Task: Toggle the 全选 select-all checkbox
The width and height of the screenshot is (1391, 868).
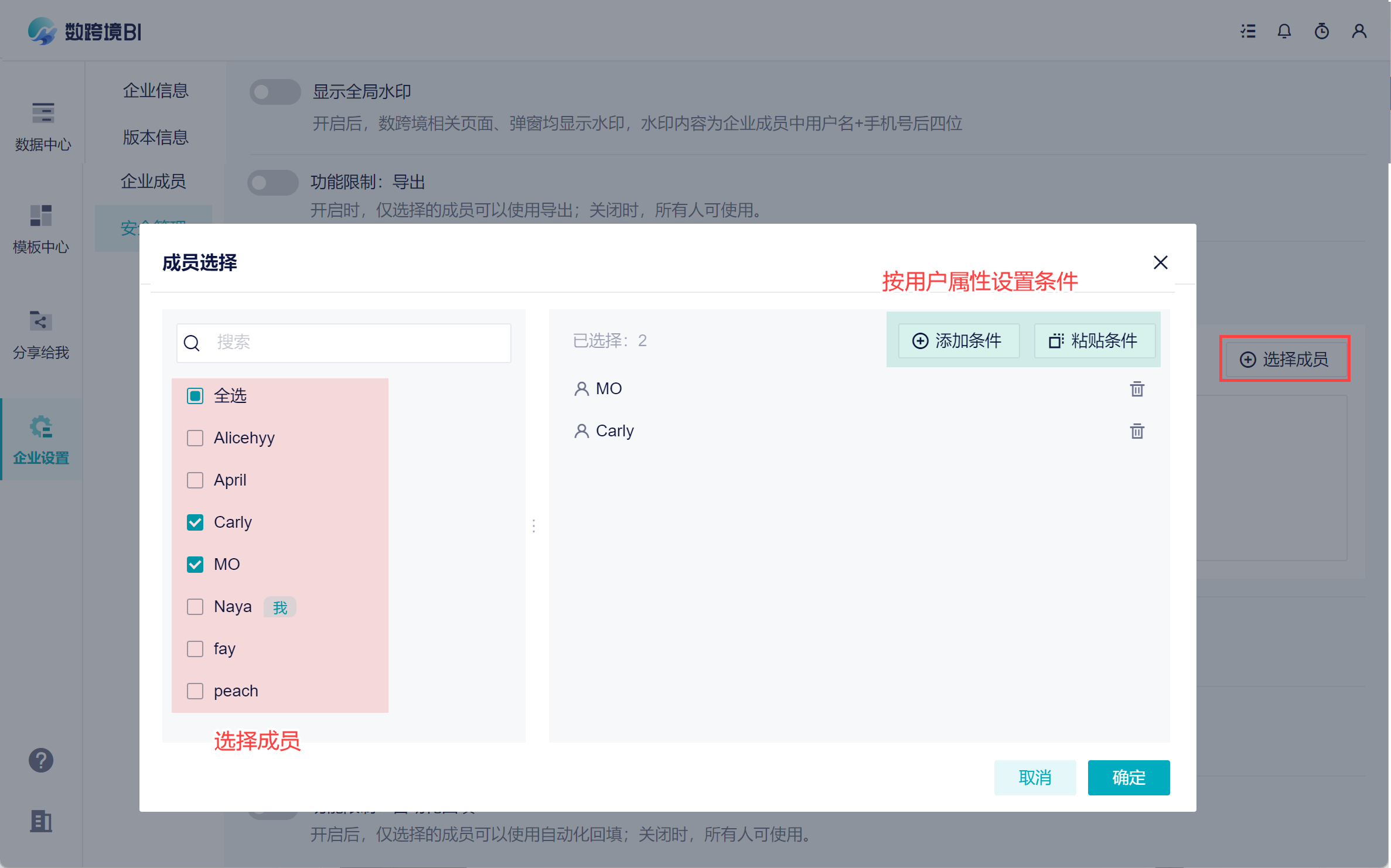Action: (195, 396)
